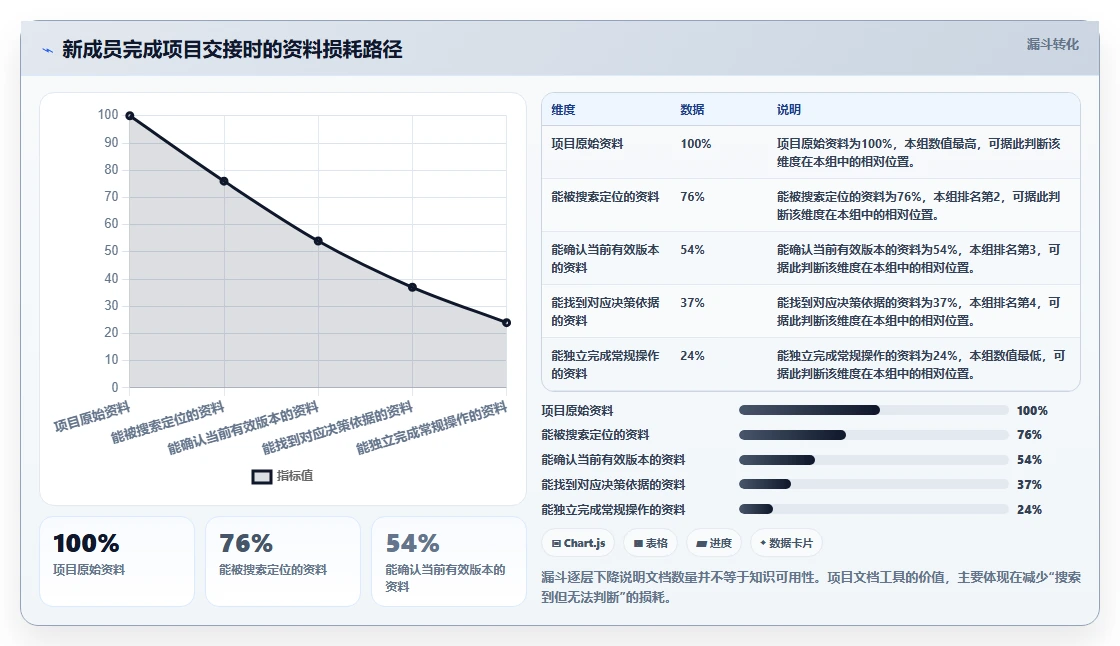Click the 76% data card
Screen dimensions: 1120x646
pyautogui.click(x=283, y=562)
